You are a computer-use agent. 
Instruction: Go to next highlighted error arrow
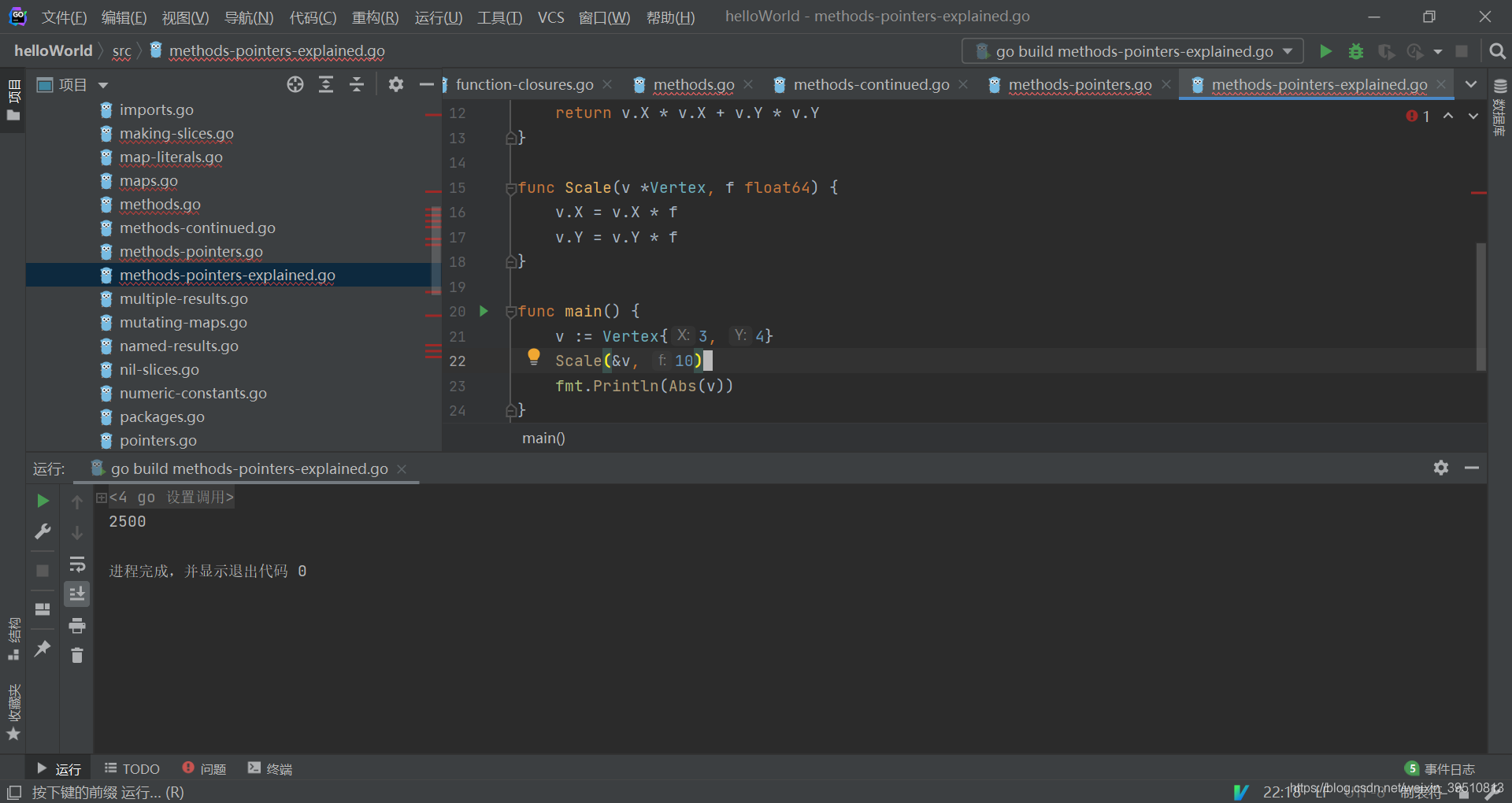[x=1473, y=116]
